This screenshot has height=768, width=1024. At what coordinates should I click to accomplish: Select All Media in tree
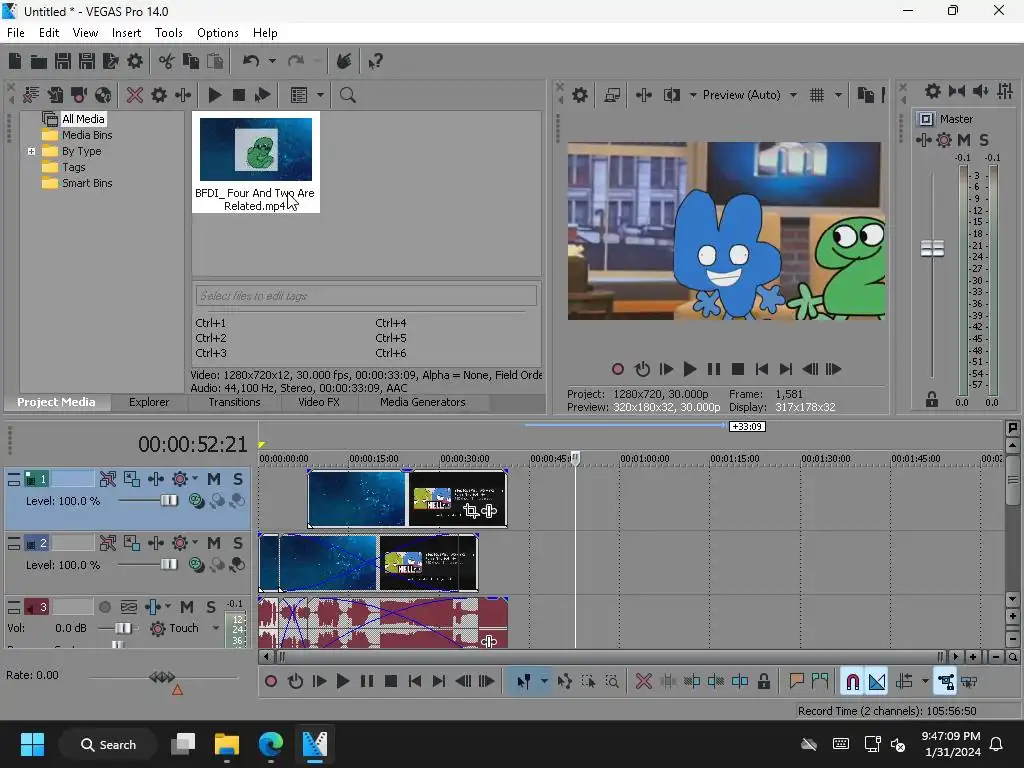click(83, 119)
